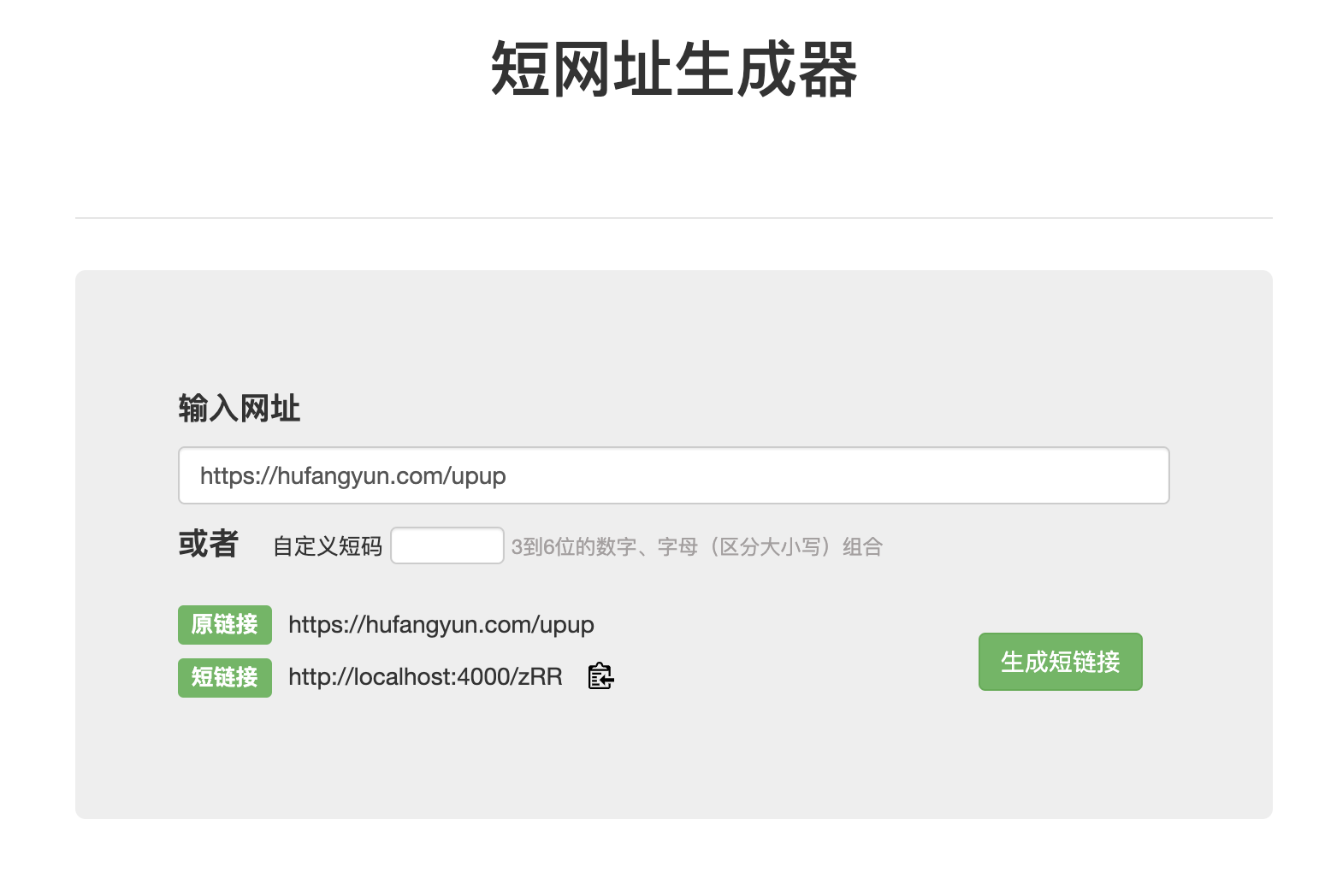
Task: Click the clipboard copy icon beside the short link
Action: pos(599,676)
